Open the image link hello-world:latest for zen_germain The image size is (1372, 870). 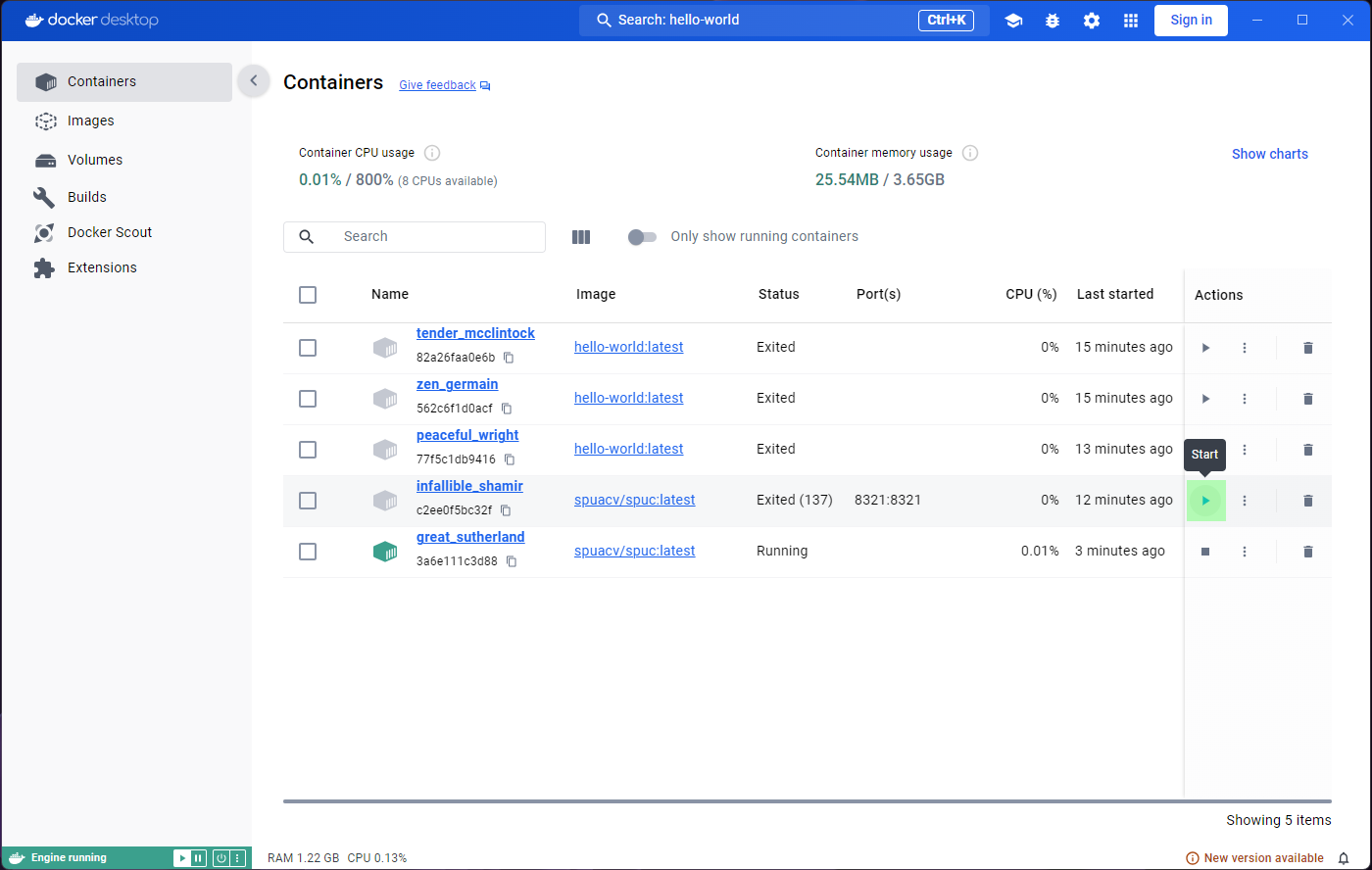(629, 398)
